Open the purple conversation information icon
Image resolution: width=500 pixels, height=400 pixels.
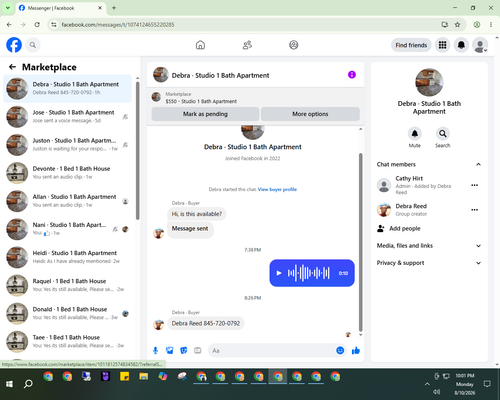[352, 75]
